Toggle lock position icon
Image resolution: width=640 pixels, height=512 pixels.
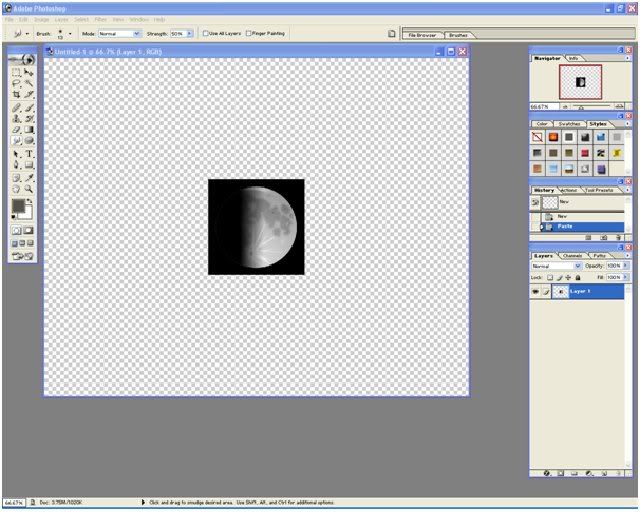(568, 278)
